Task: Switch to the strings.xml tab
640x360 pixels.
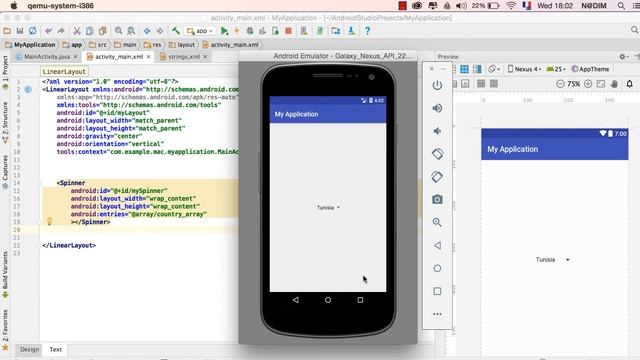Action: tap(184, 57)
